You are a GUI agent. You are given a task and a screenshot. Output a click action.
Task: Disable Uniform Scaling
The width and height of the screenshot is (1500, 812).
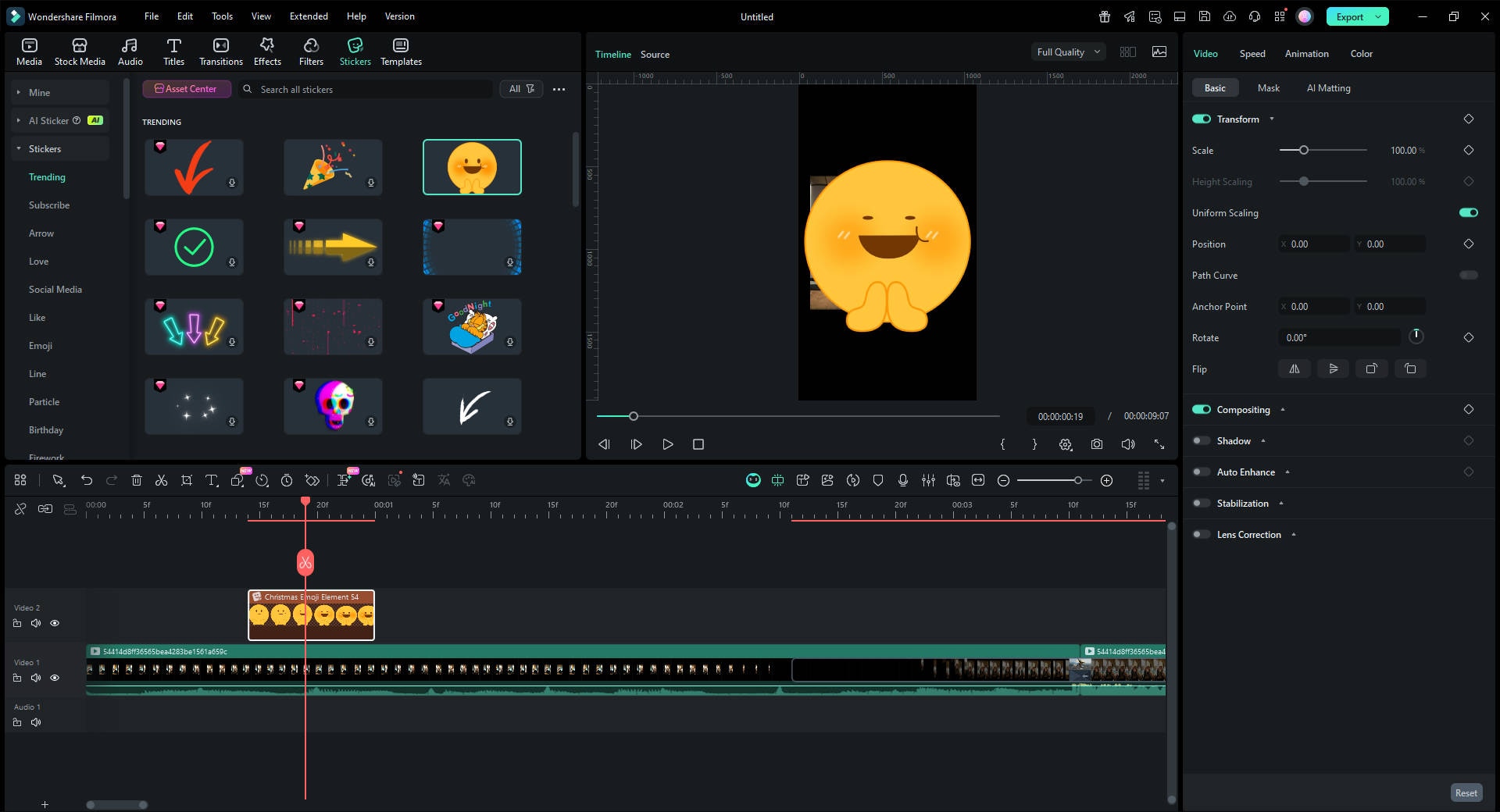[1467, 212]
